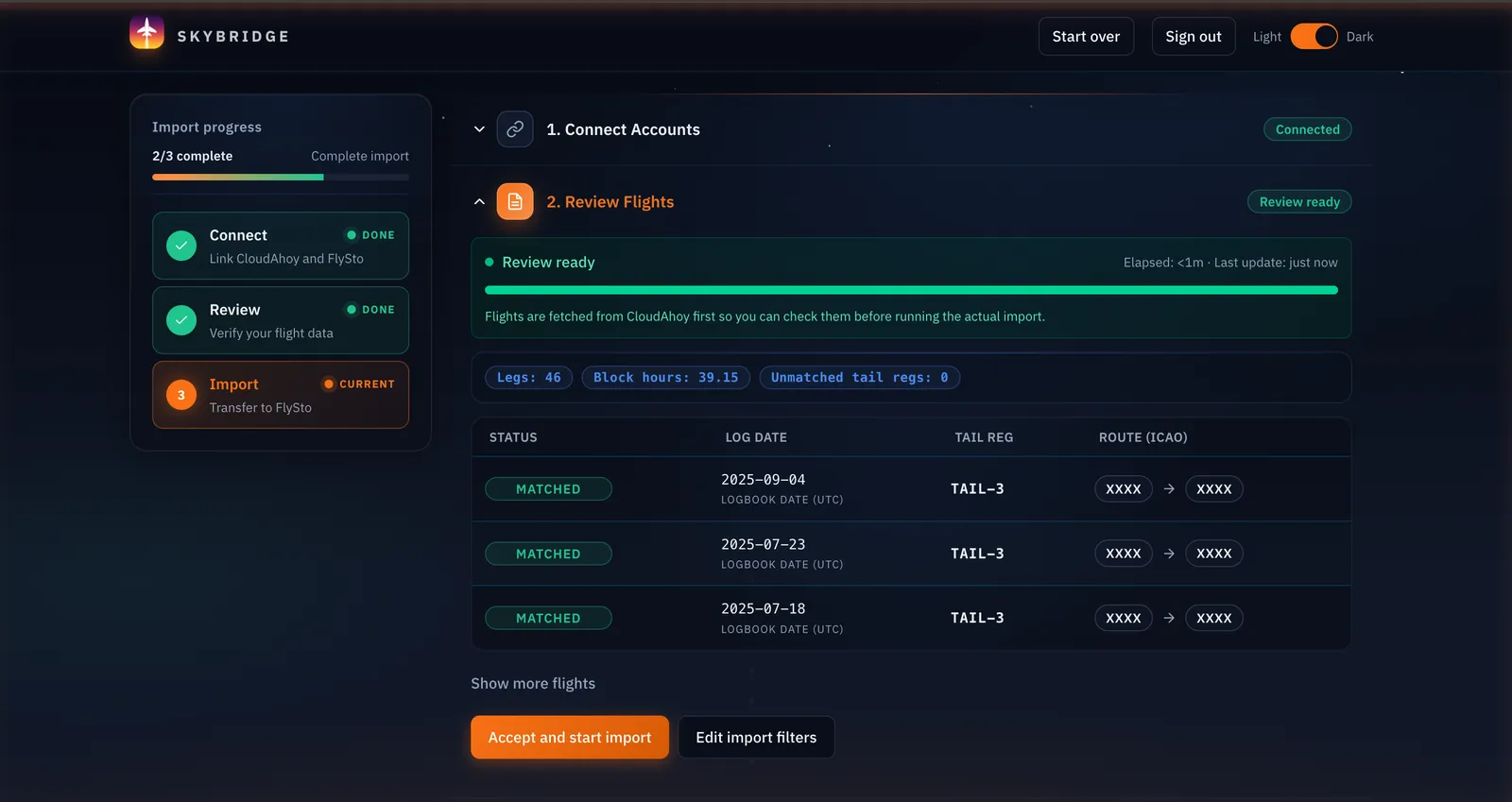Click arrival XXXX chip in 2025-07-18 row
Screen dimensions: 1512x802
coord(1214,618)
